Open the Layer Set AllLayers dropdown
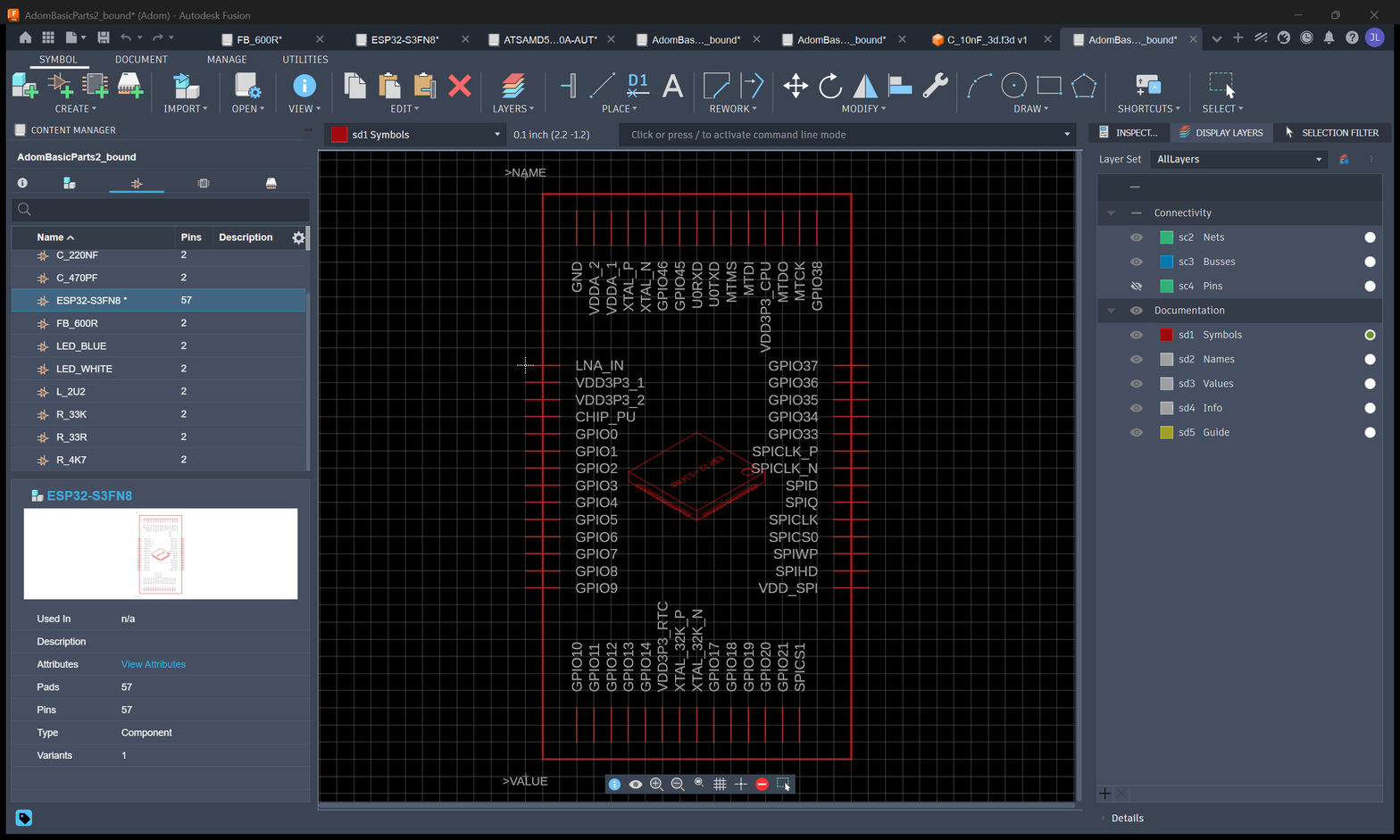 (1239, 159)
